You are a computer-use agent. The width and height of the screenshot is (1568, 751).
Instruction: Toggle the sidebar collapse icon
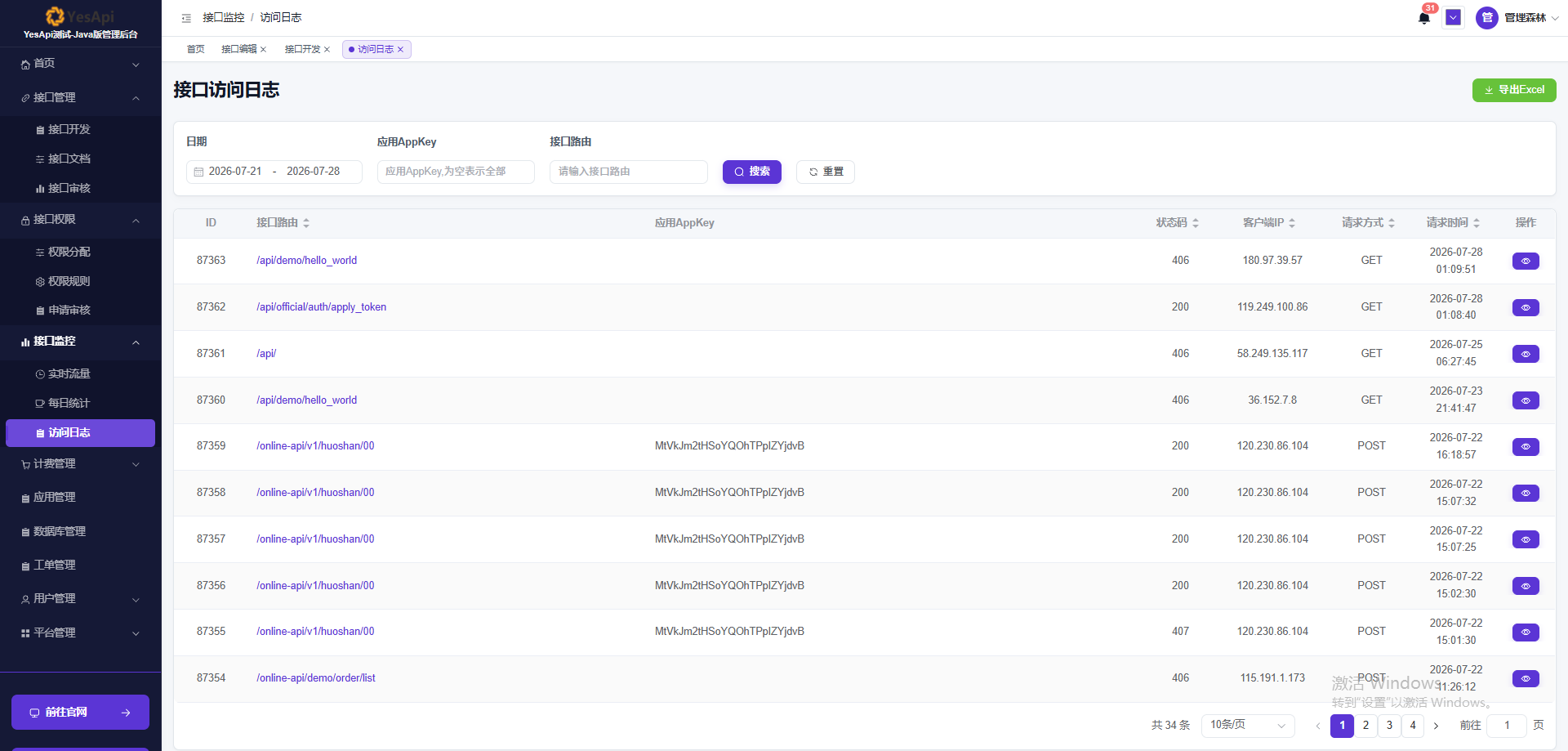[186, 18]
